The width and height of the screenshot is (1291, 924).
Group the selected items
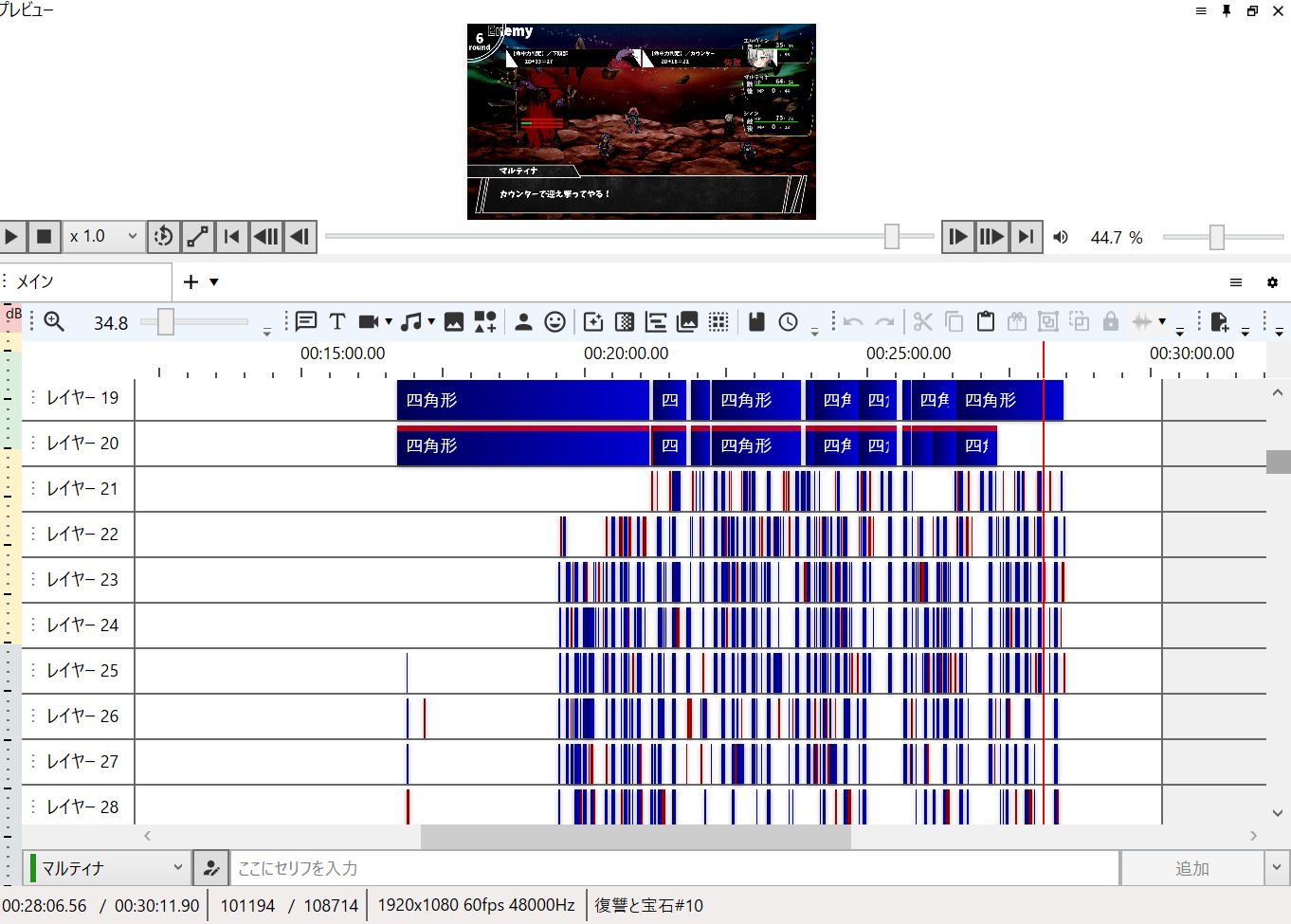[1048, 322]
